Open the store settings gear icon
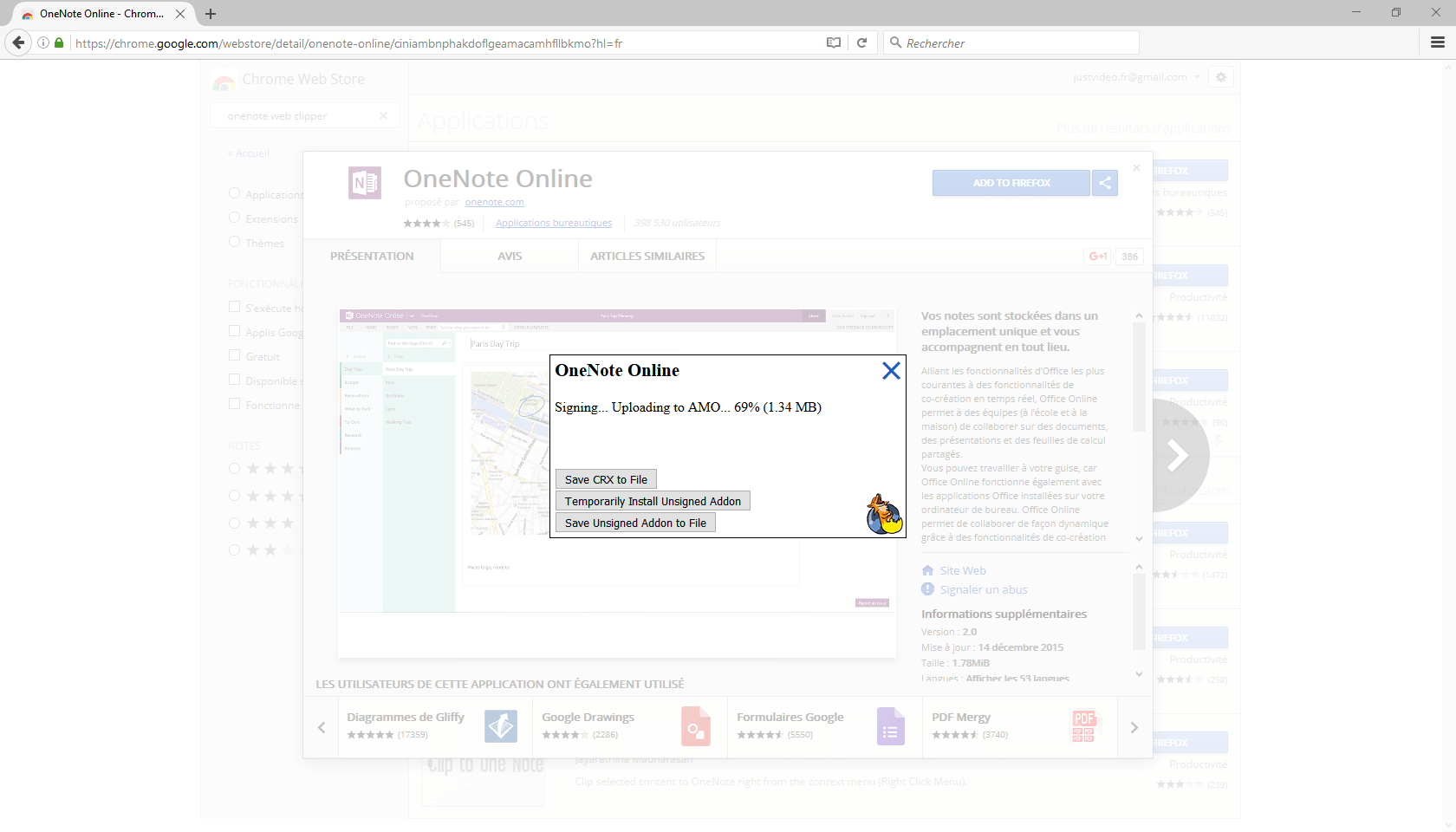This screenshot has height=832, width=1456. click(1221, 77)
